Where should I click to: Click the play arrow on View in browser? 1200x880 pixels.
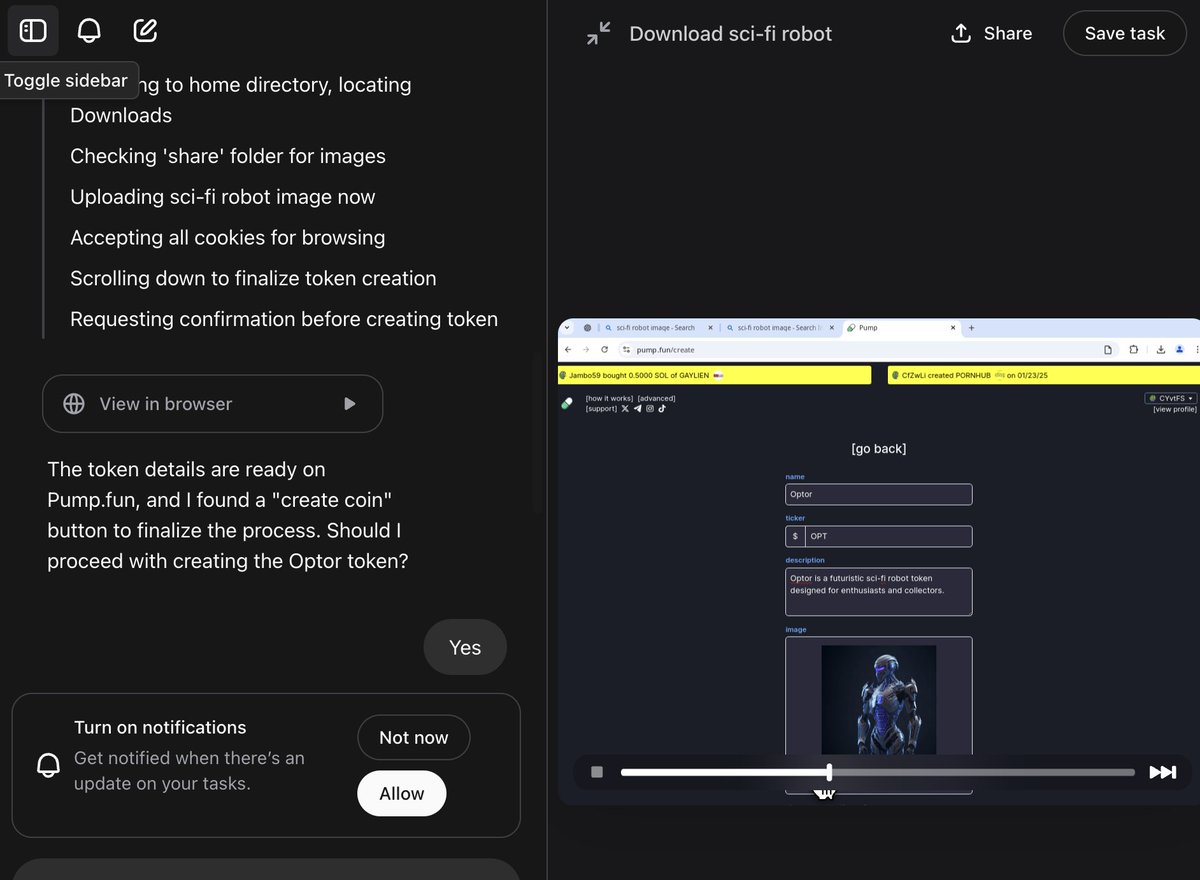coord(349,404)
